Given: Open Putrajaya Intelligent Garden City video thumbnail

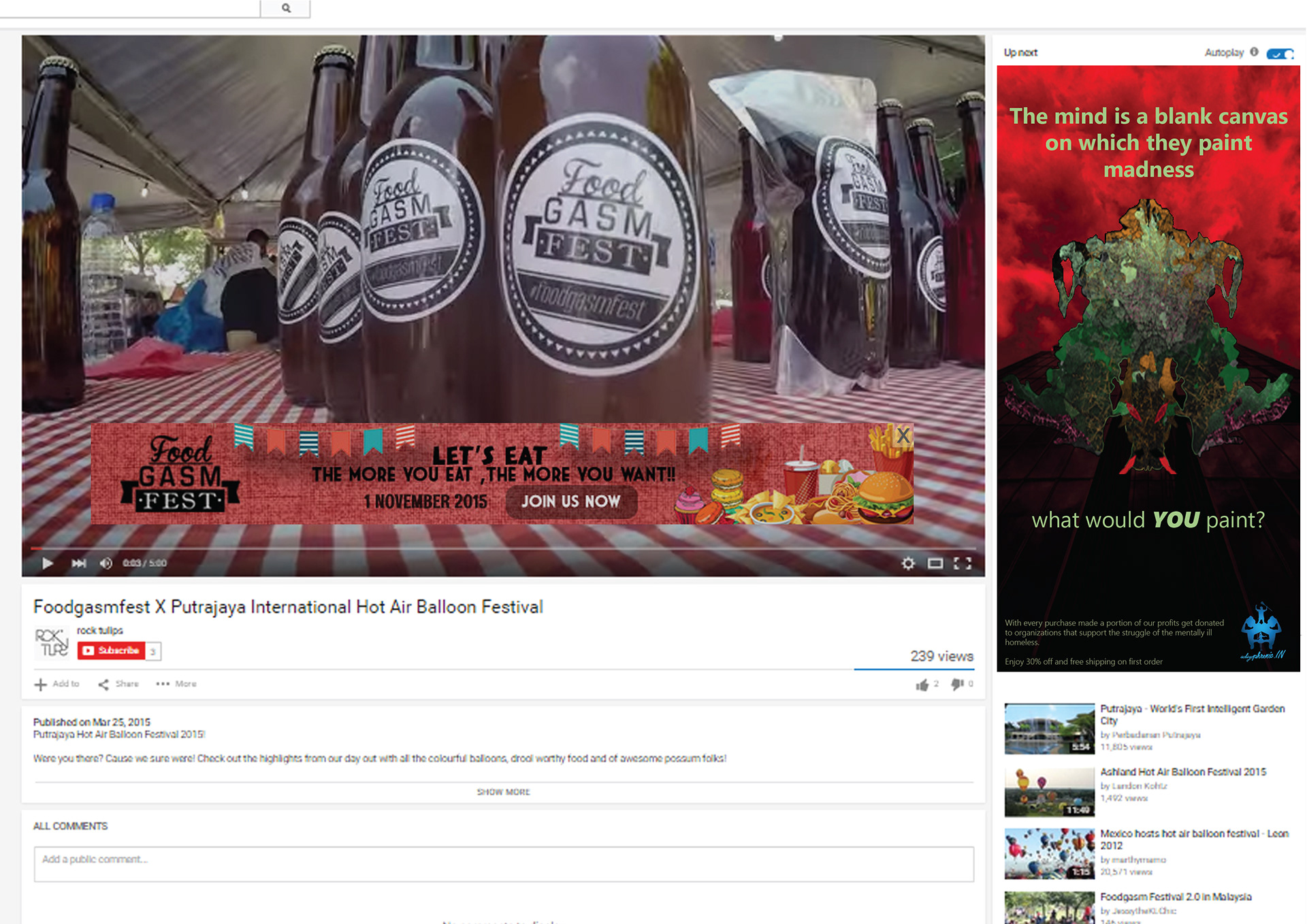Looking at the screenshot, I should pyautogui.click(x=1050, y=729).
